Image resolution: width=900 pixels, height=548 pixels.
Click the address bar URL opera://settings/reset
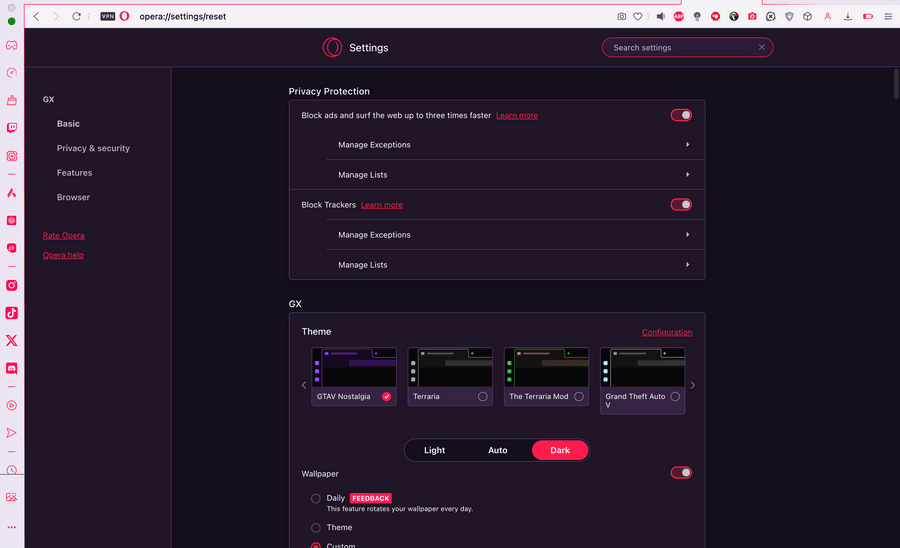click(183, 17)
